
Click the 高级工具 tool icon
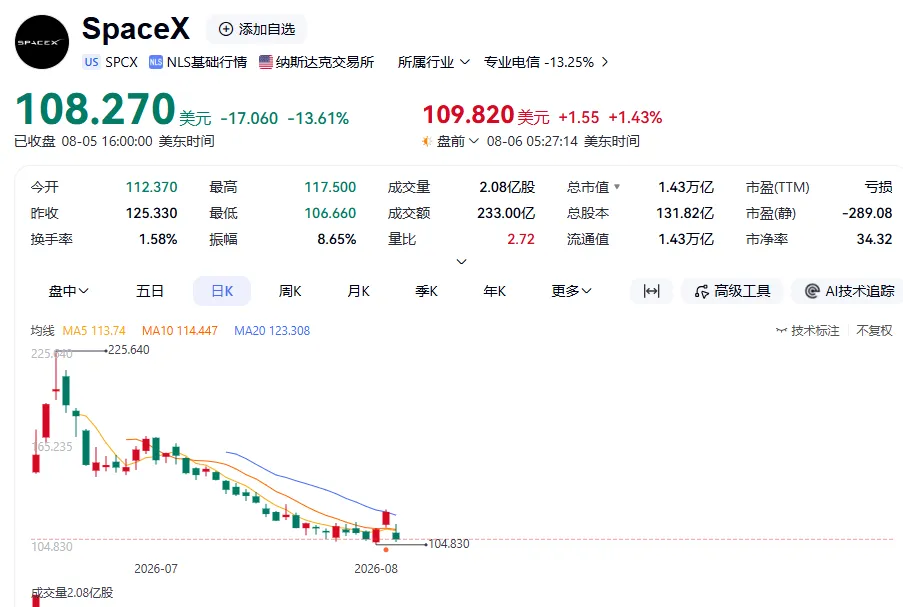(x=701, y=291)
